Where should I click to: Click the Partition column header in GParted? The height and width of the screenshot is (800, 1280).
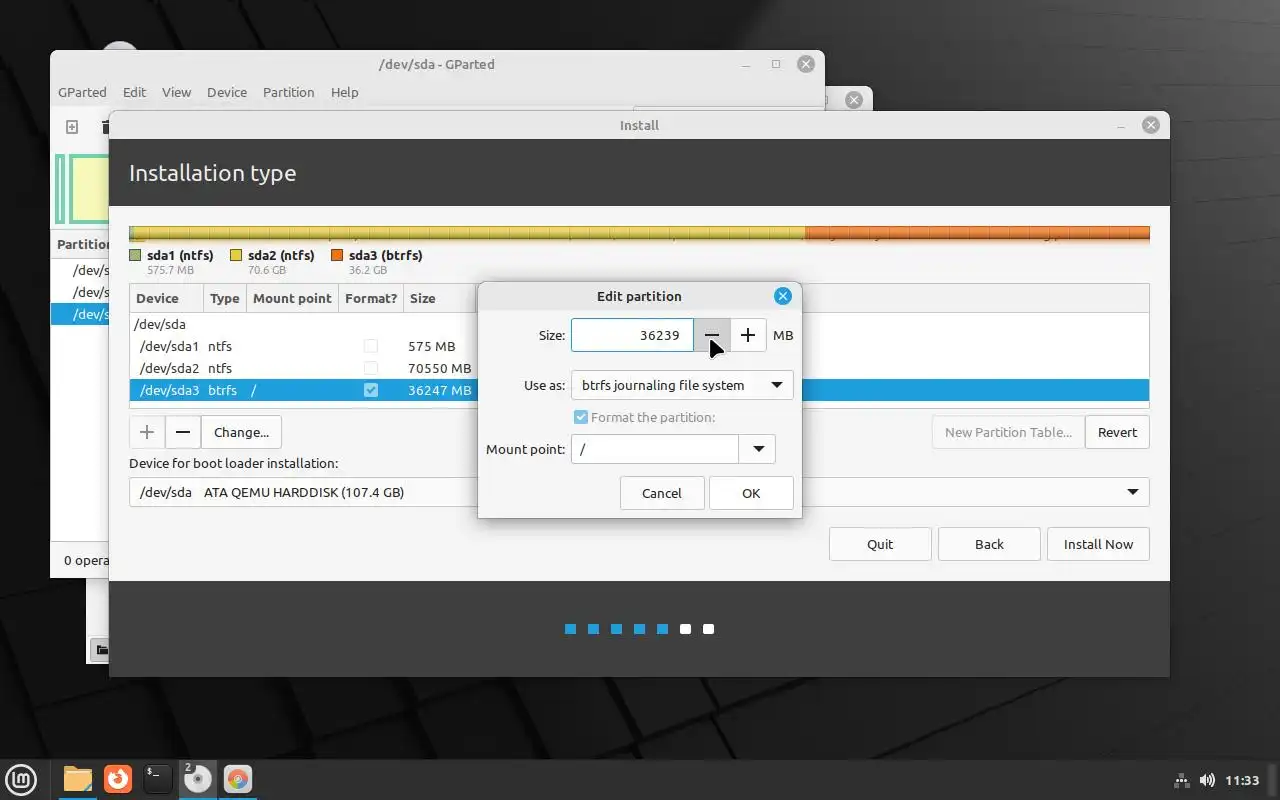(82, 244)
